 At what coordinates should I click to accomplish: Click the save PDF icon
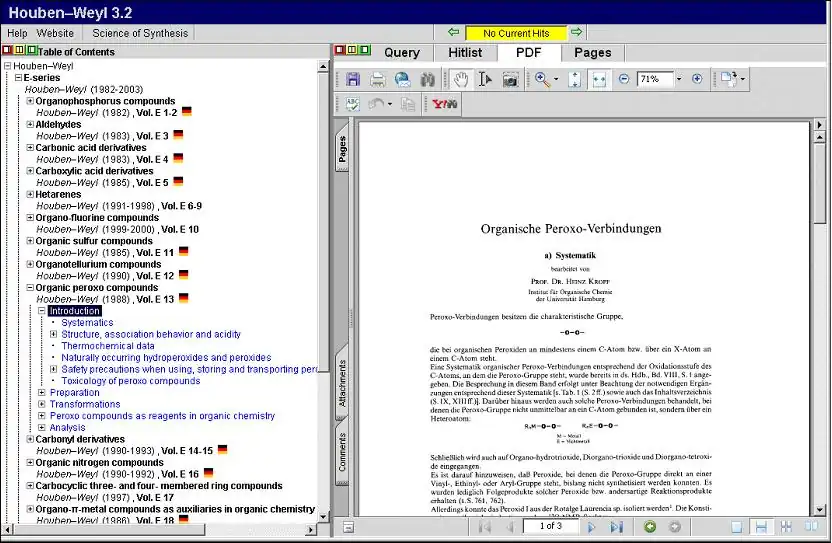[x=353, y=79]
